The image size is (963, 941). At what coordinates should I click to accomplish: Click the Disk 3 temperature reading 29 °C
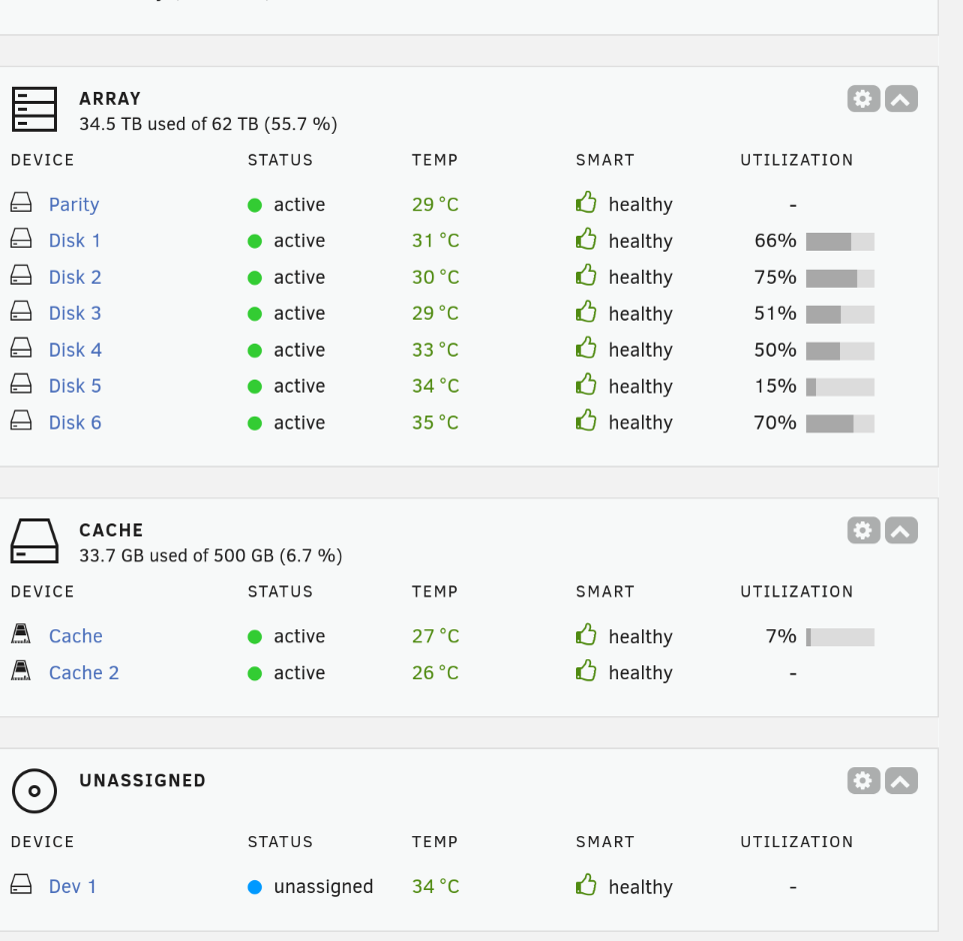click(x=435, y=314)
